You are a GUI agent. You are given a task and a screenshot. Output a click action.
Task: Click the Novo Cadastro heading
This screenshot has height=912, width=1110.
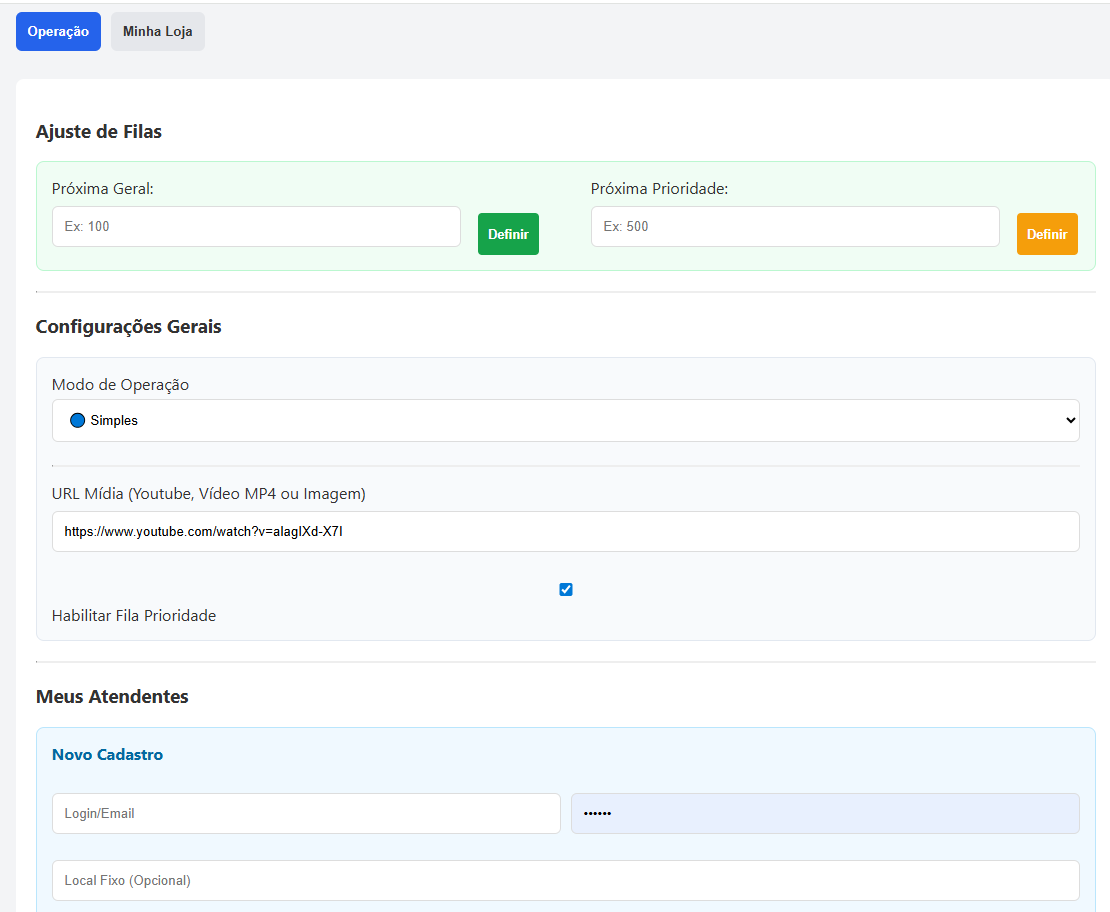pyautogui.click(x=107, y=755)
